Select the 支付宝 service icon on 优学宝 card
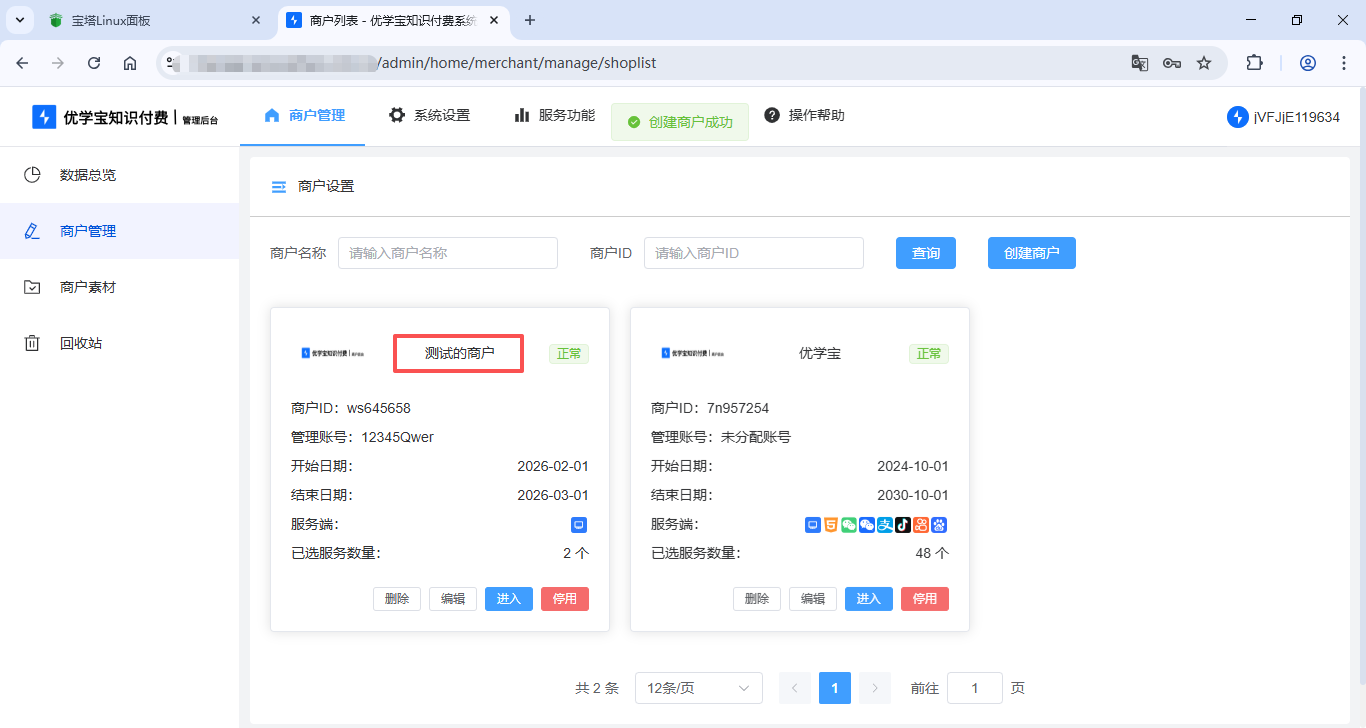This screenshot has height=728, width=1366. pyautogui.click(x=885, y=524)
